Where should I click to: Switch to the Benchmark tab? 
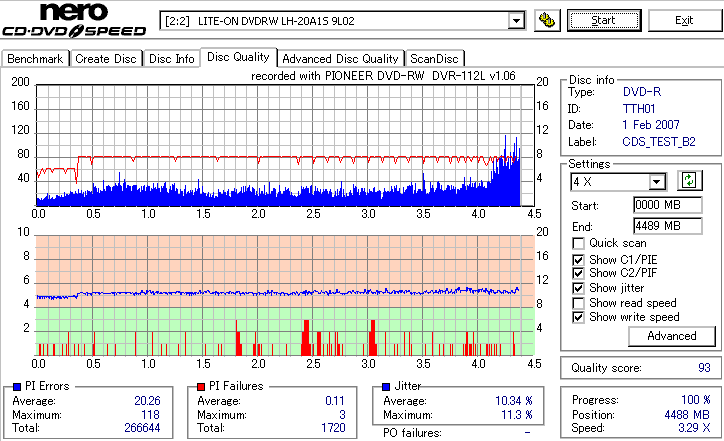click(x=35, y=59)
